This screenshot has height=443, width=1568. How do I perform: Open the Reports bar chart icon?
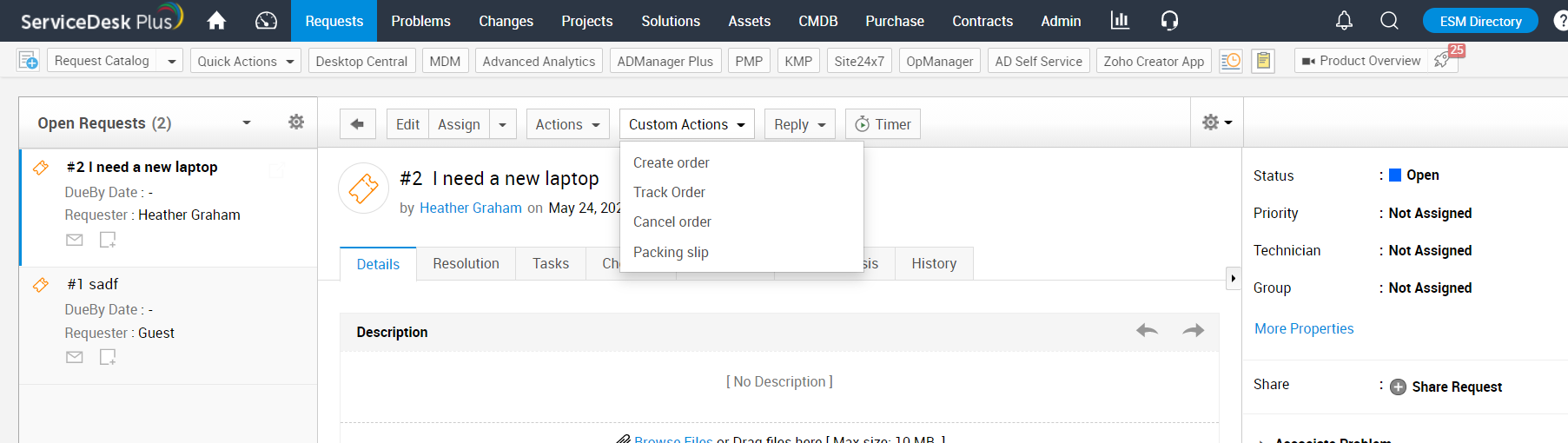pos(1120,20)
